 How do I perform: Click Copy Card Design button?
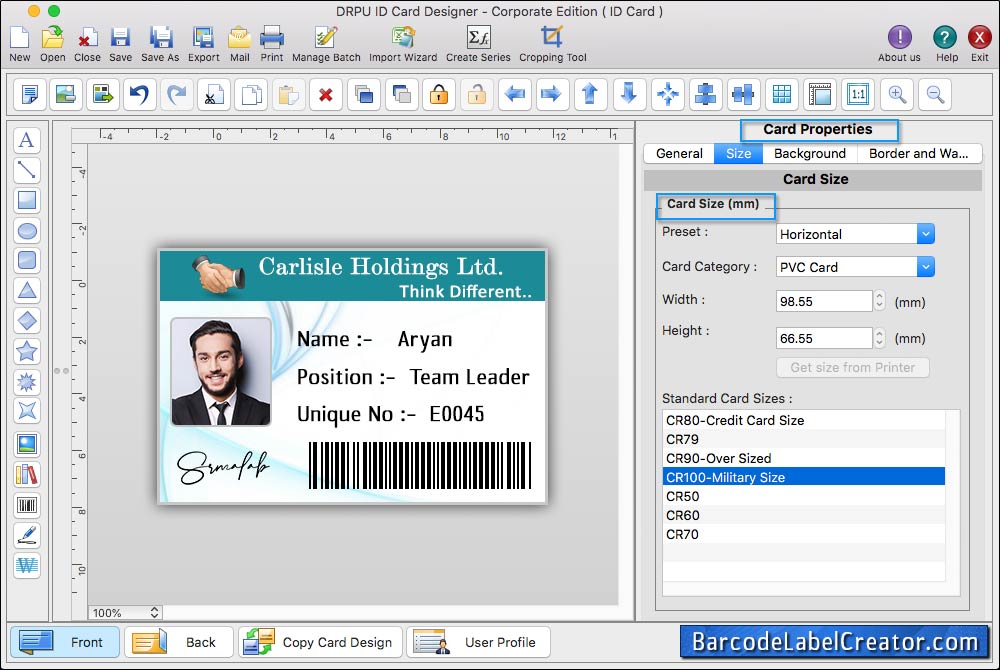(320, 642)
